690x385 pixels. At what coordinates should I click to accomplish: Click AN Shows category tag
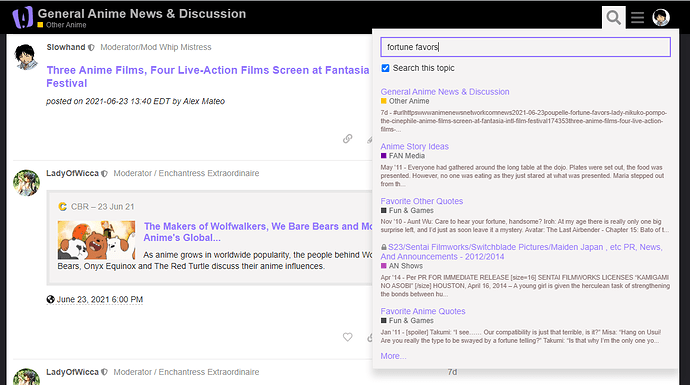[402, 266]
